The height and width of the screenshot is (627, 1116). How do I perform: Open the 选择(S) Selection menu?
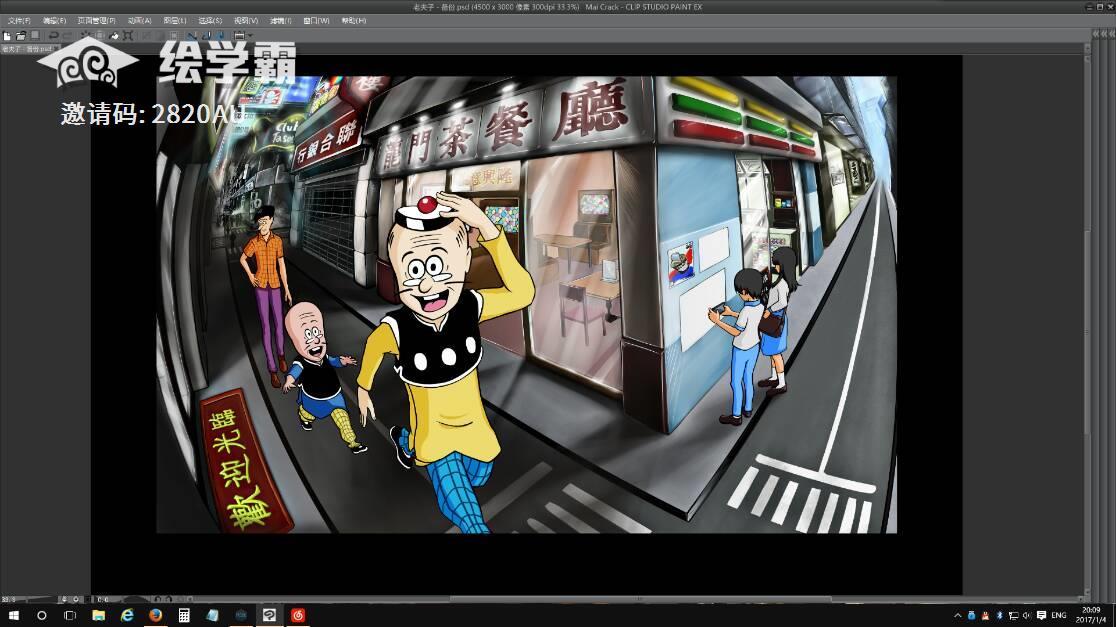(x=210, y=21)
